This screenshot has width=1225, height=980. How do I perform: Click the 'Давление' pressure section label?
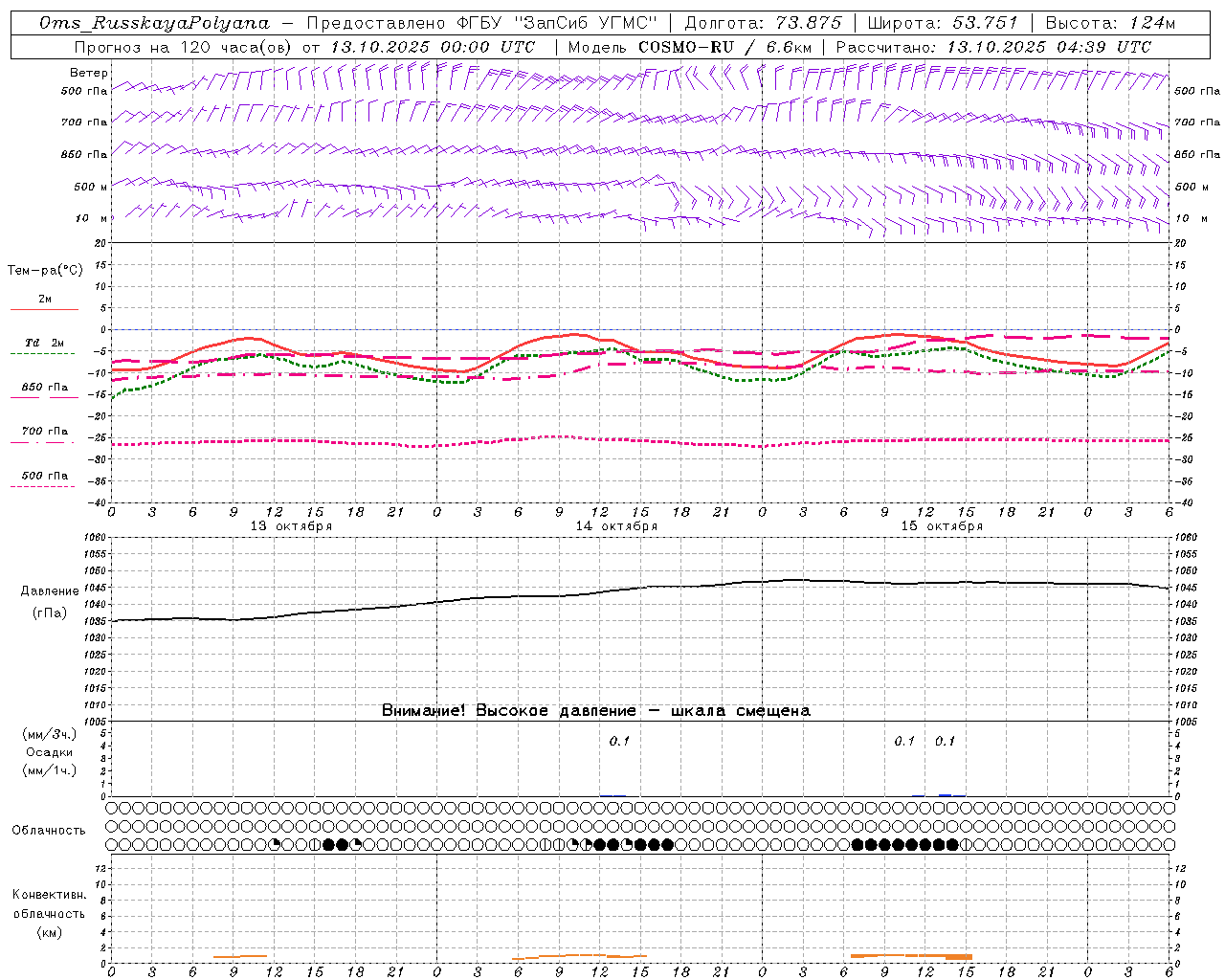click(49, 591)
